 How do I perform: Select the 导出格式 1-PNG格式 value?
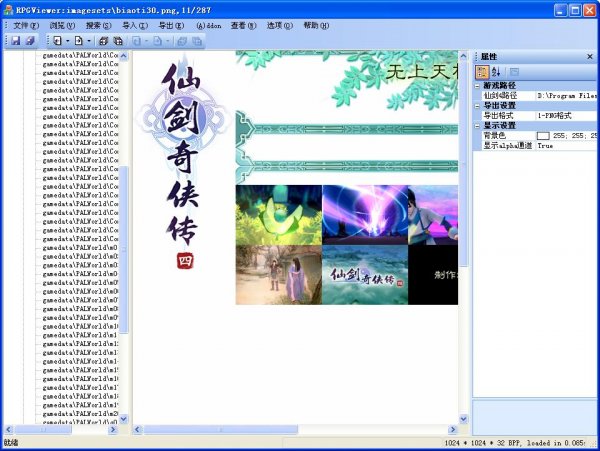pyautogui.click(x=566, y=116)
